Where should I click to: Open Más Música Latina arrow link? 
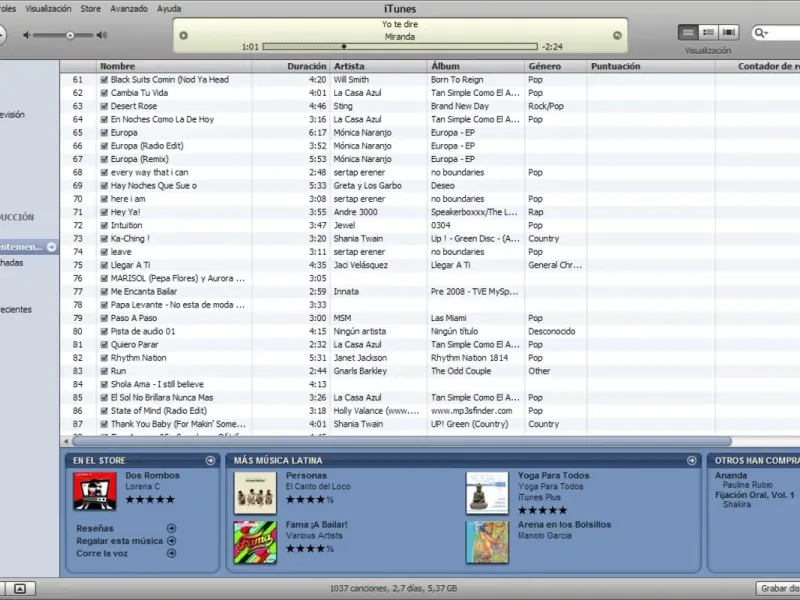click(692, 460)
